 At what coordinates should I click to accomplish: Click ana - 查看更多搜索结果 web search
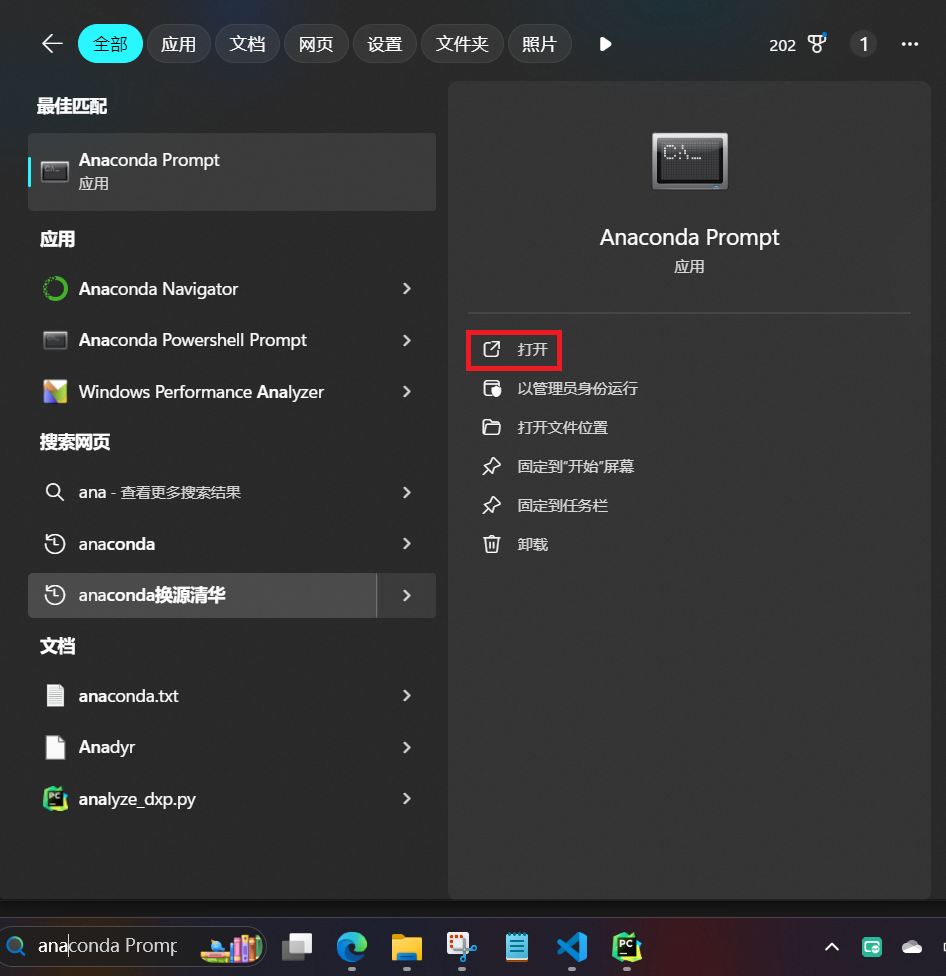click(x=202, y=492)
